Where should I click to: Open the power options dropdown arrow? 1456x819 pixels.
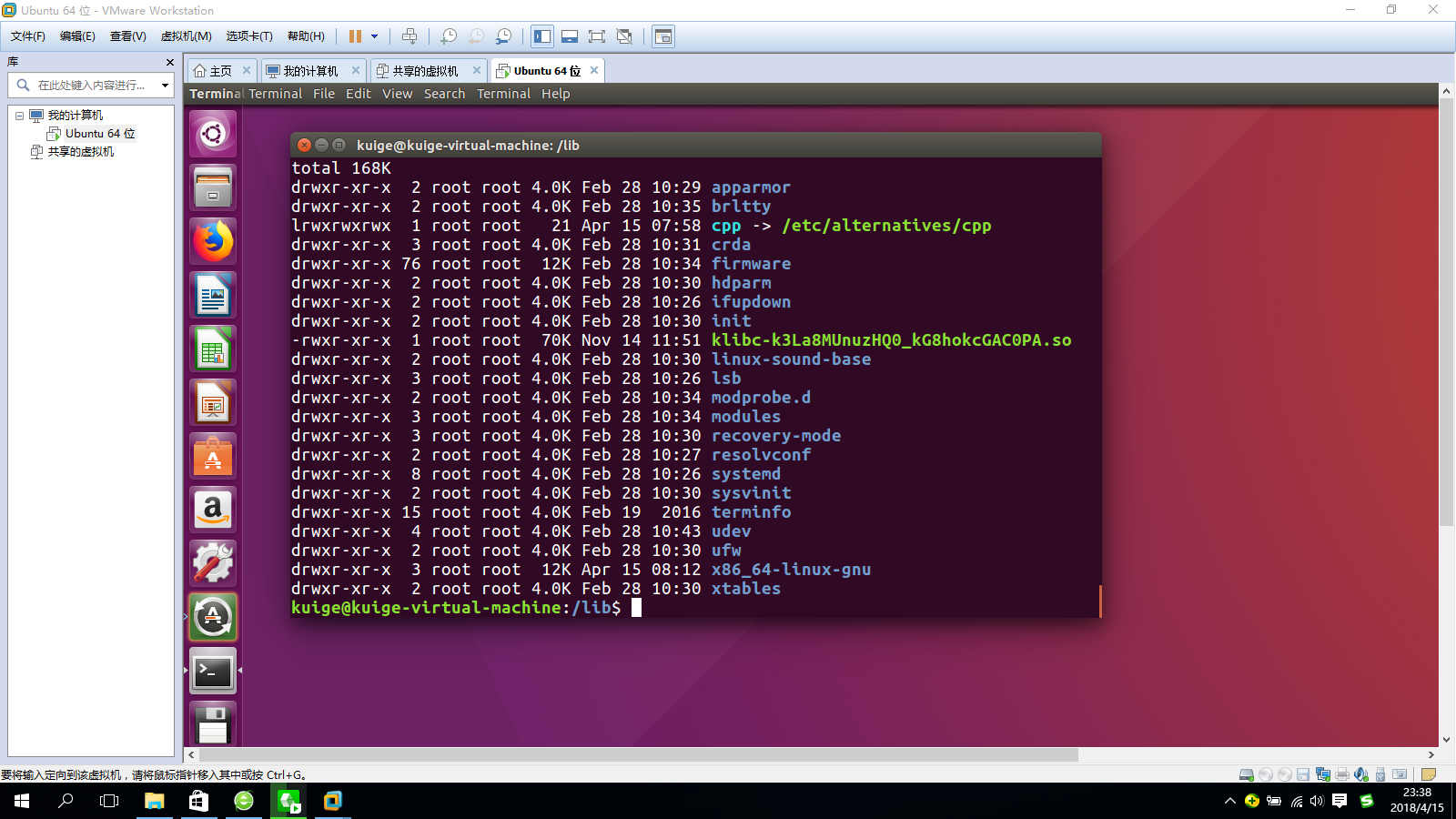click(x=374, y=36)
